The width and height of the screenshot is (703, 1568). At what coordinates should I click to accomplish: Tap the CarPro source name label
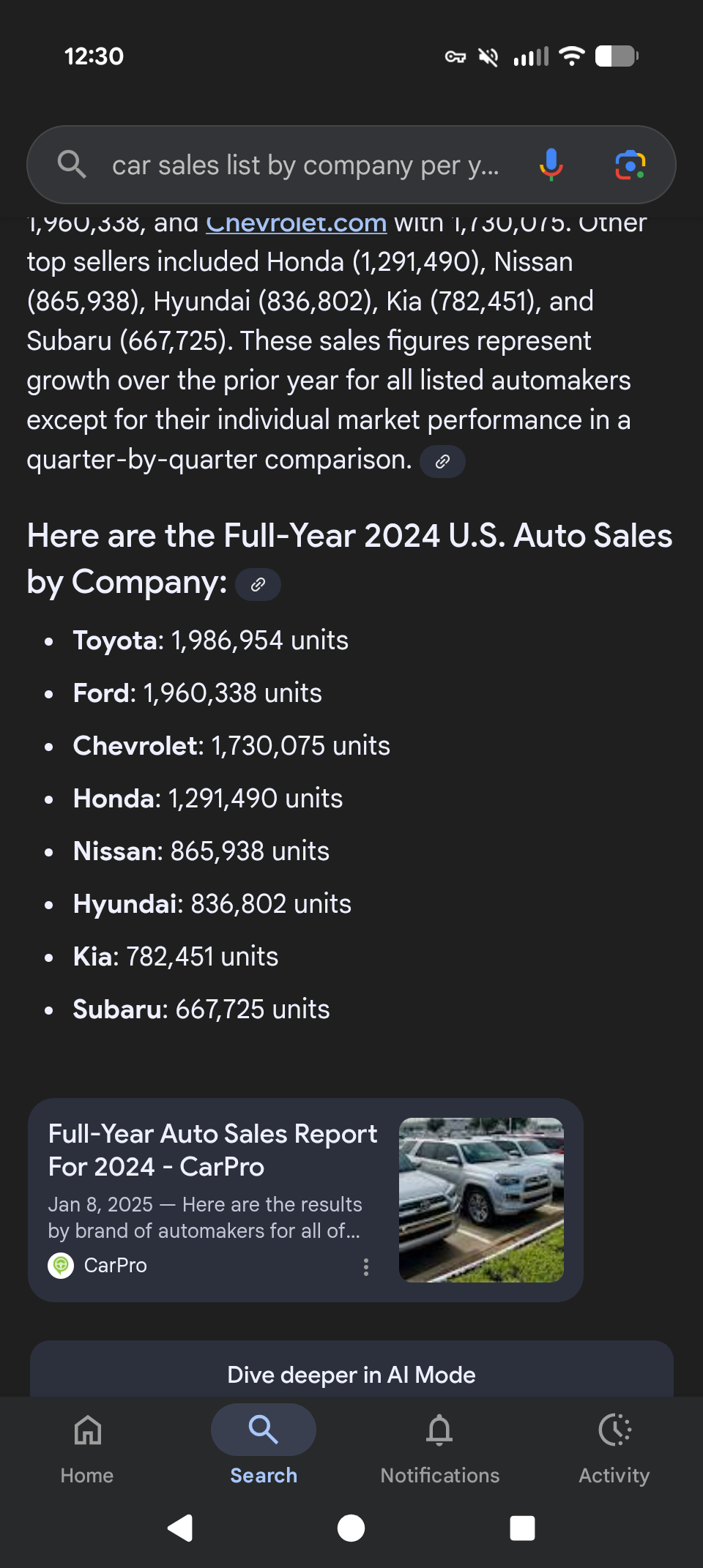116,1265
